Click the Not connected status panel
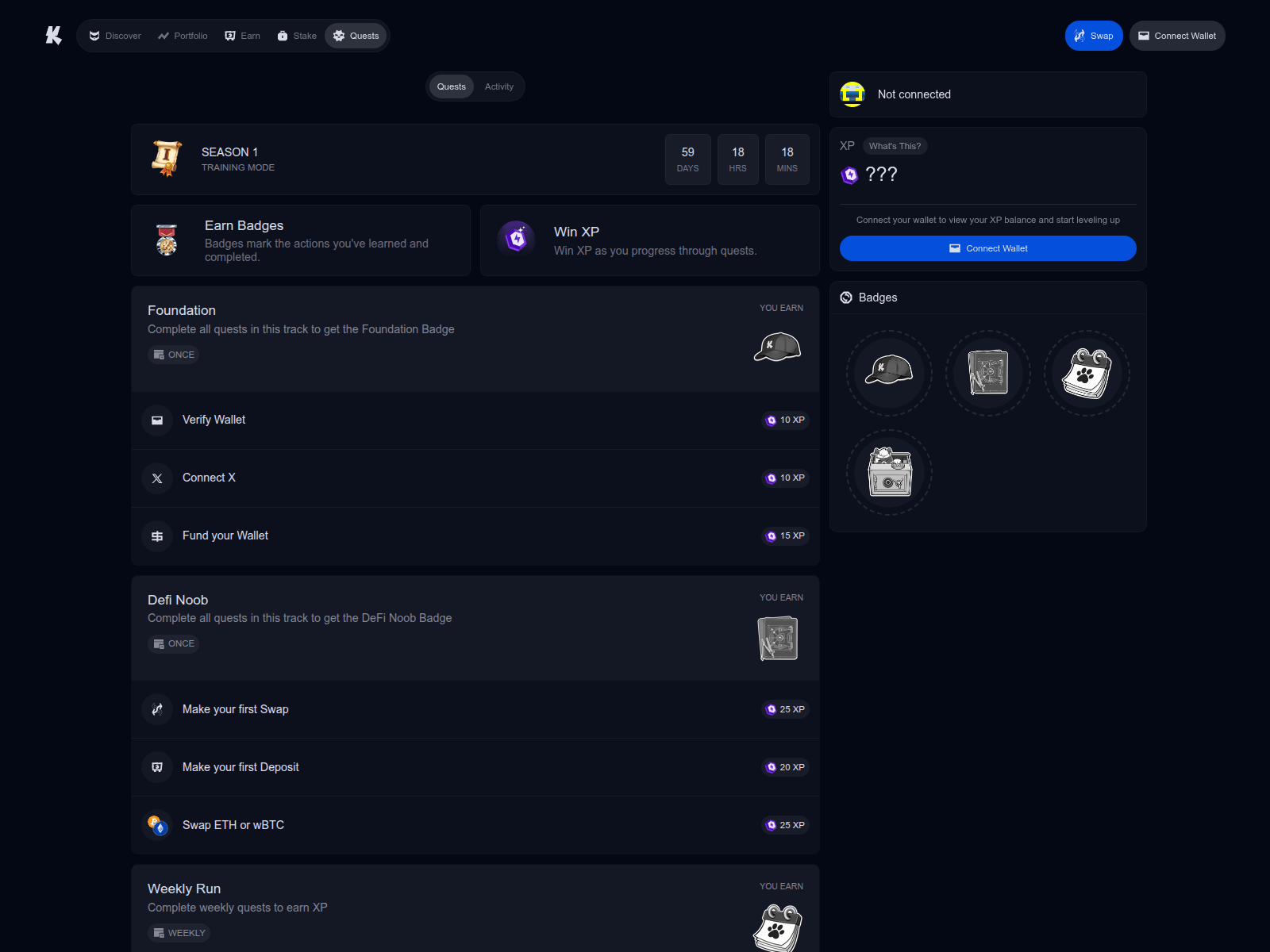The image size is (1270, 952). click(987, 94)
